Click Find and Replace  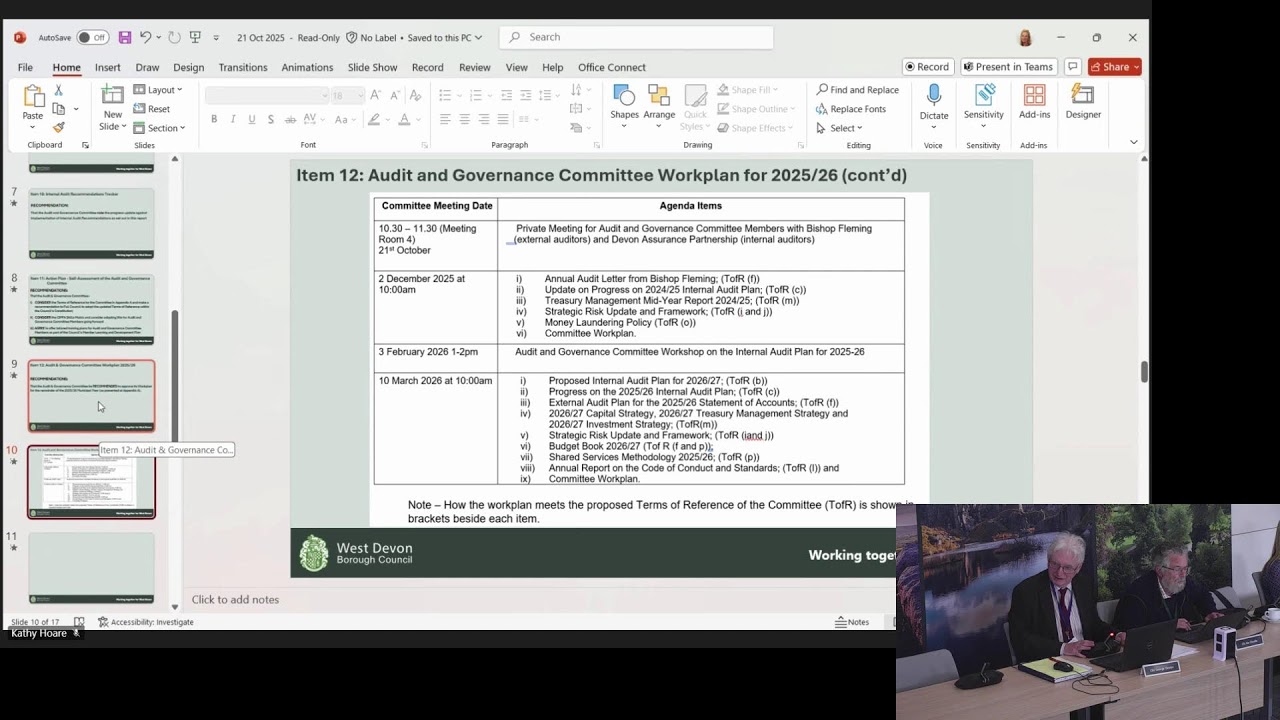point(858,90)
